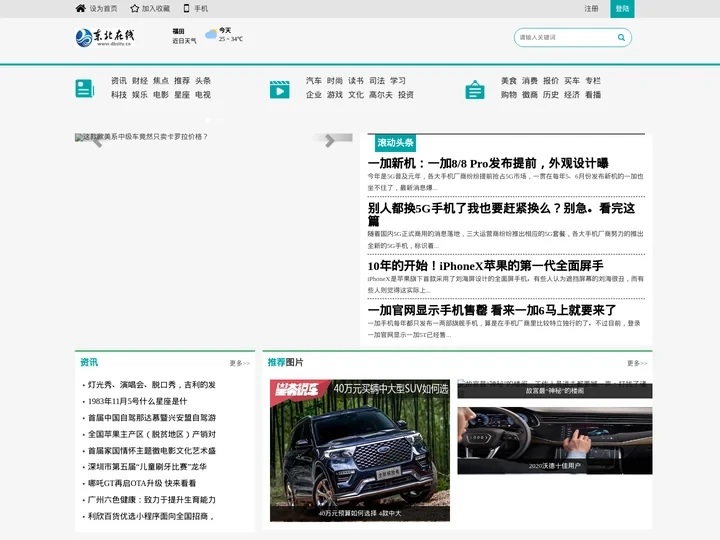
Task: Open the 星座 menu item
Action: pos(182,95)
